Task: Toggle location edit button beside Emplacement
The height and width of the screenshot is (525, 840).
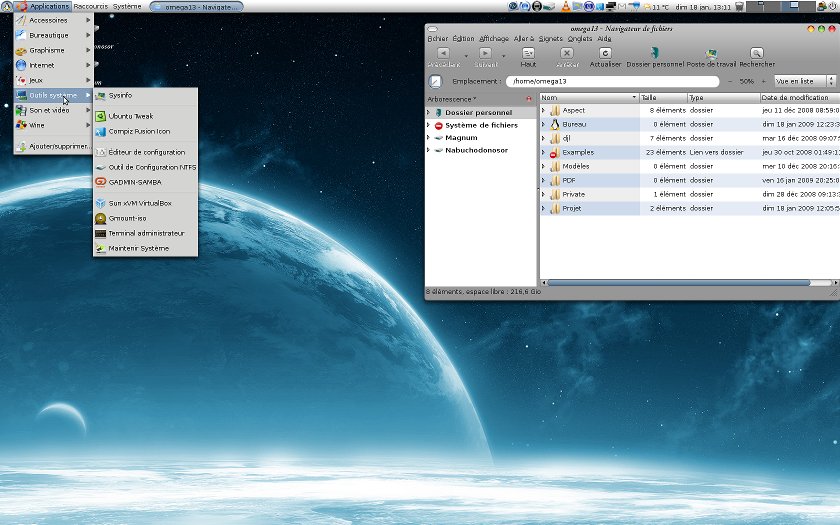Action: tap(435, 81)
